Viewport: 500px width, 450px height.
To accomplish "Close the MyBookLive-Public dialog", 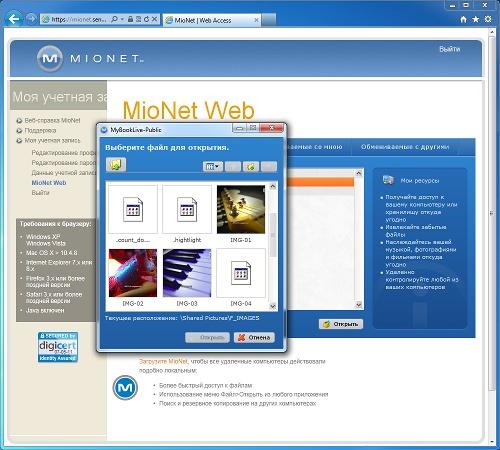I will tap(271, 128).
